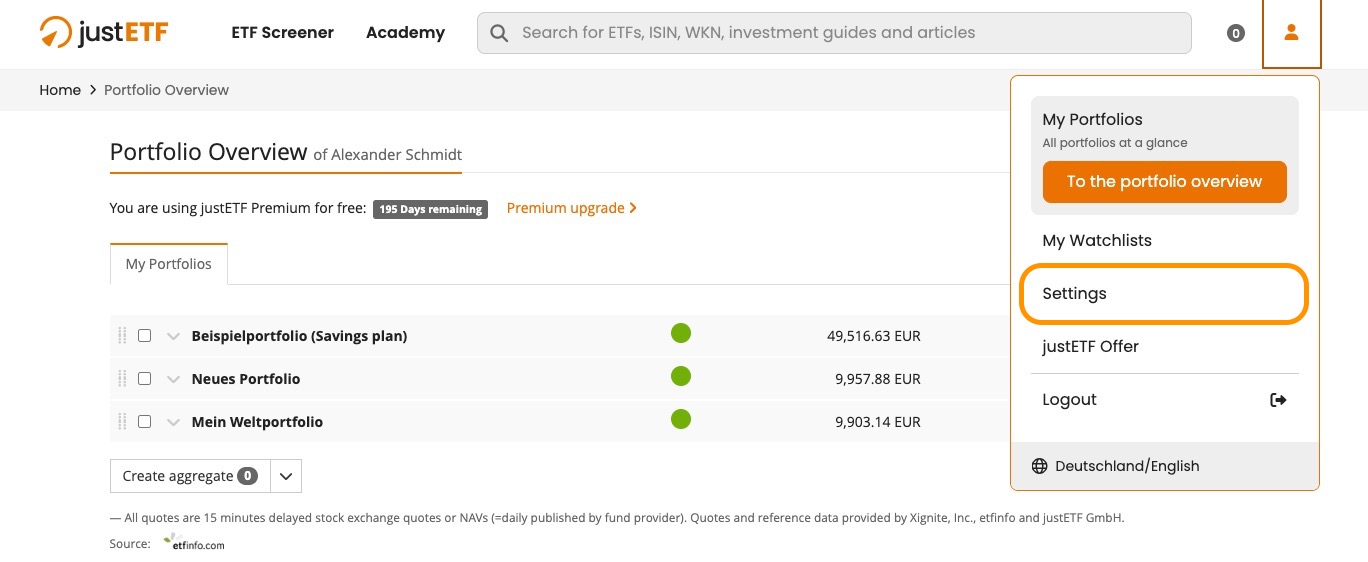Open the user account icon
Image resolution: width=1368 pixels, height=562 pixels.
(1291, 33)
